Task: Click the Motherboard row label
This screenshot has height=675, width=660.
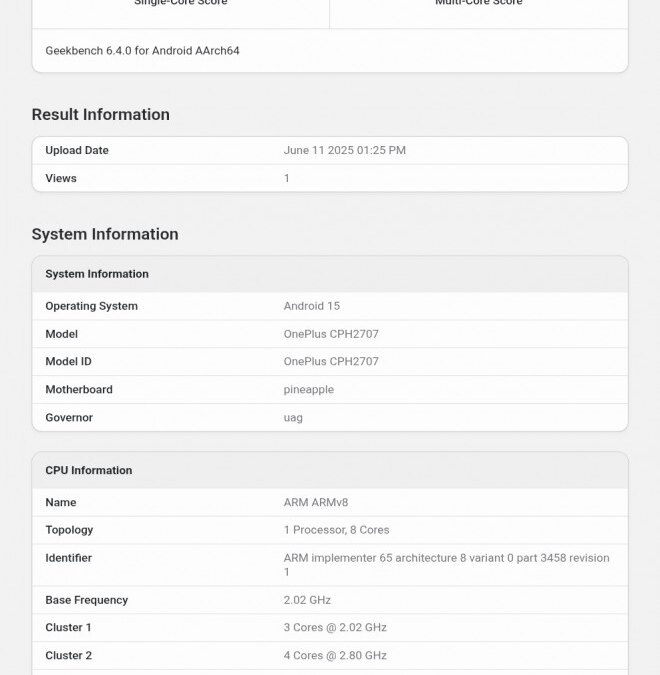Action: 79,390
